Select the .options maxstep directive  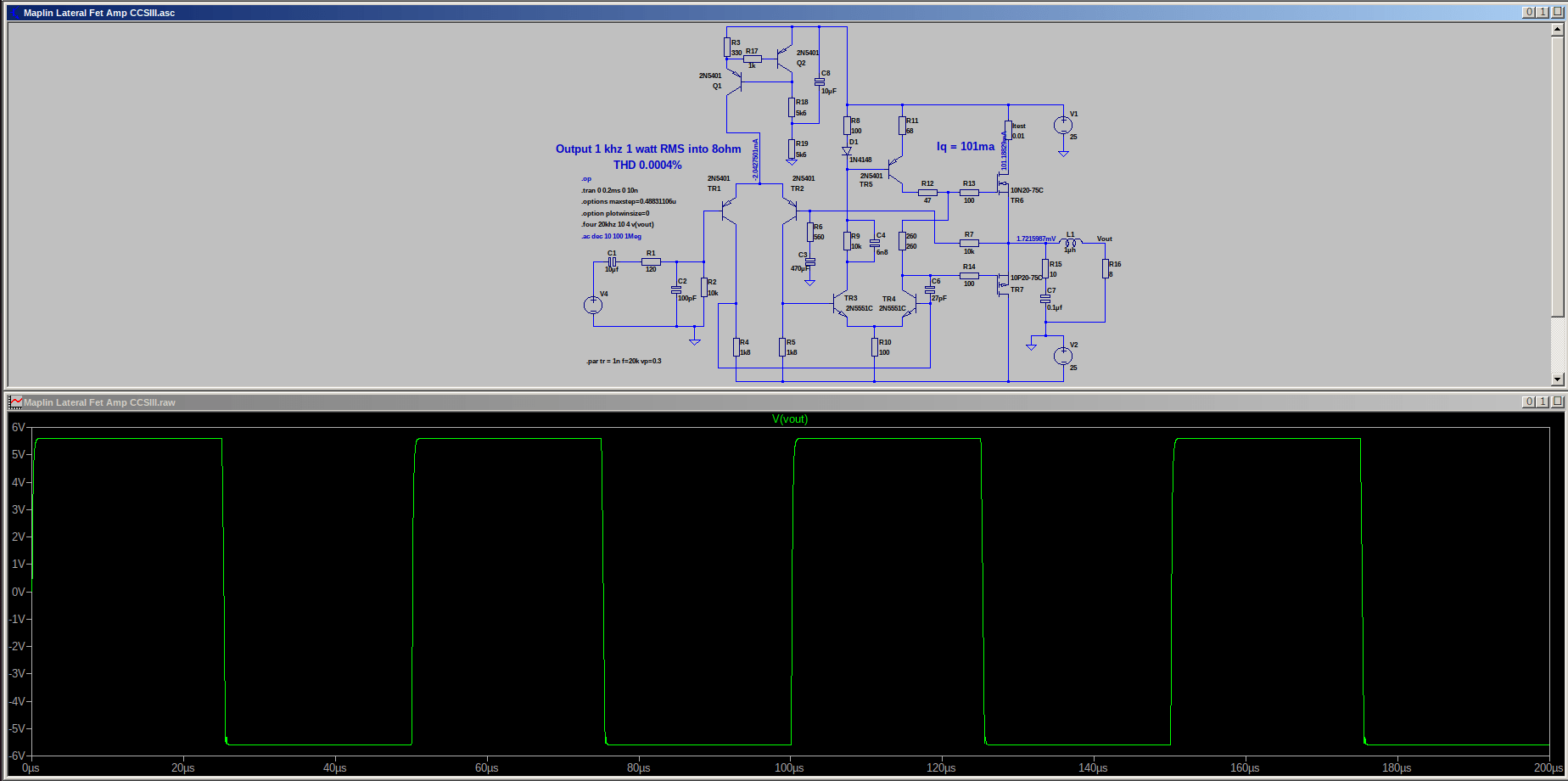(x=629, y=201)
